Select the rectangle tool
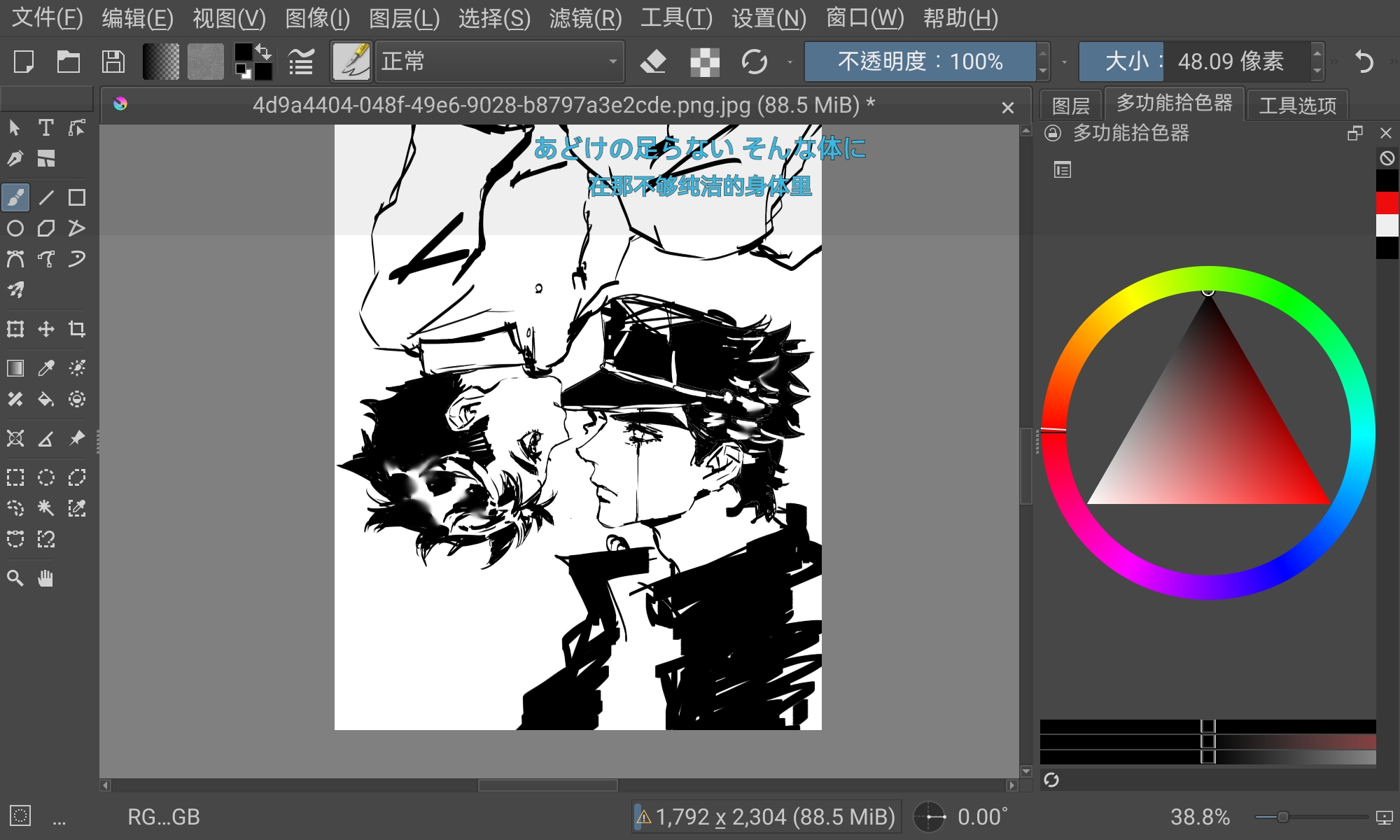This screenshot has height=840, width=1400. (x=76, y=197)
